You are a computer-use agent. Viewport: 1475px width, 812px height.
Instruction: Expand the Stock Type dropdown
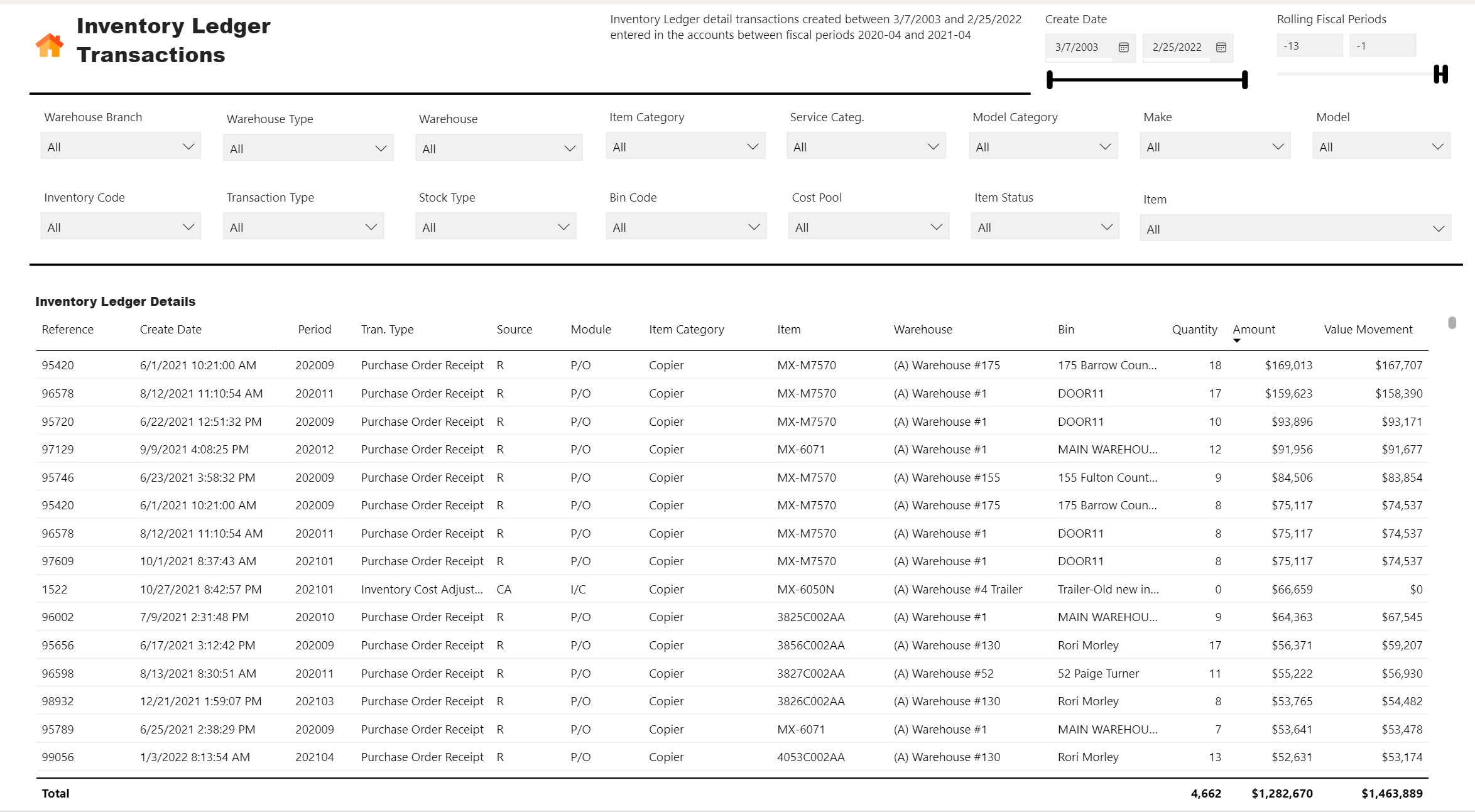click(496, 227)
